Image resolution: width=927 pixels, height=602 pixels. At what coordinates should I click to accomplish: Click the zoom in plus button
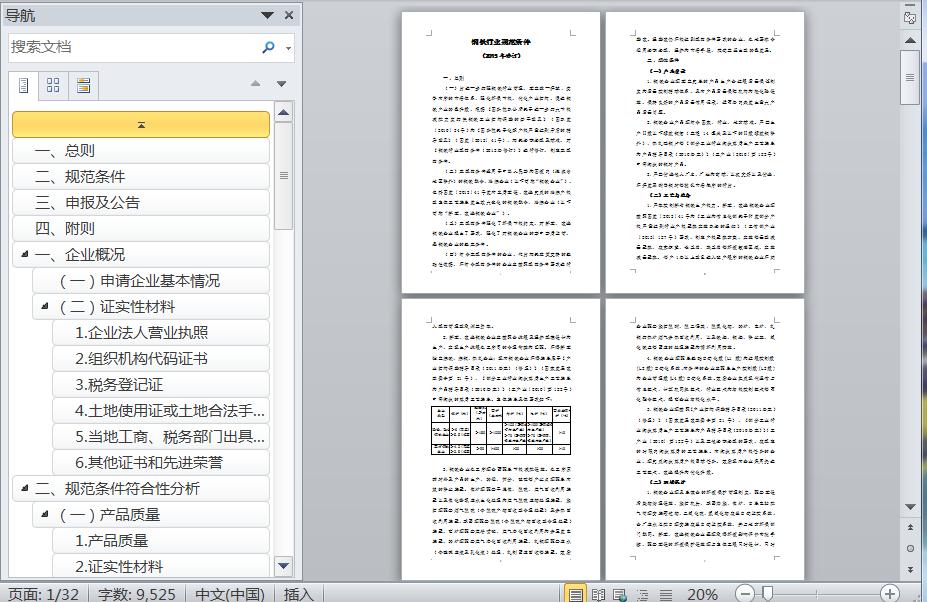pyautogui.click(x=889, y=594)
